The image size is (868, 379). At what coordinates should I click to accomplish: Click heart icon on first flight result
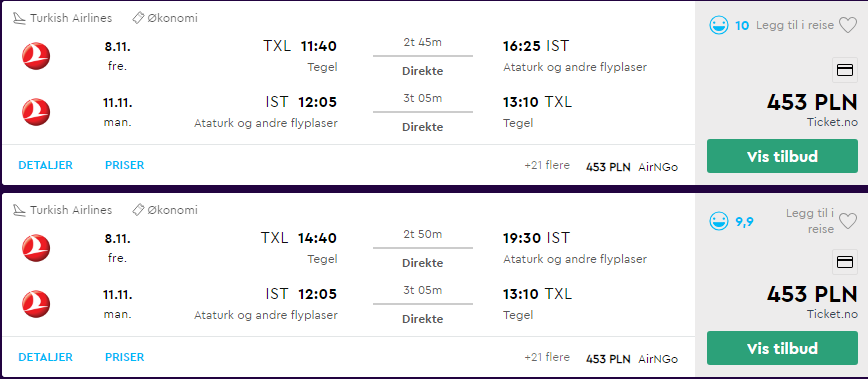pyautogui.click(x=848, y=25)
